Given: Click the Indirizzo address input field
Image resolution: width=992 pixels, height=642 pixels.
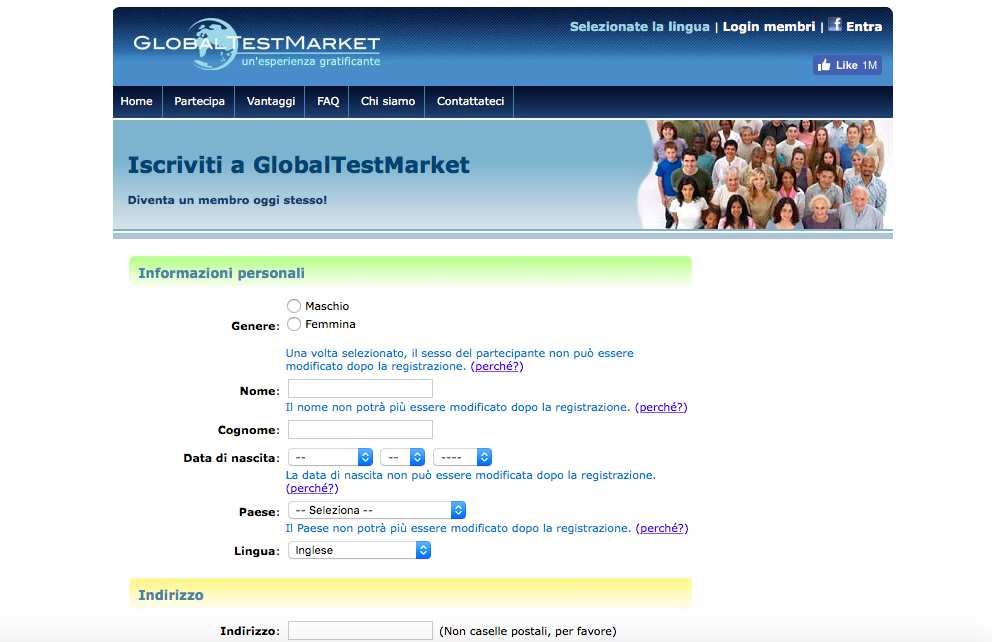Looking at the screenshot, I should point(360,631).
